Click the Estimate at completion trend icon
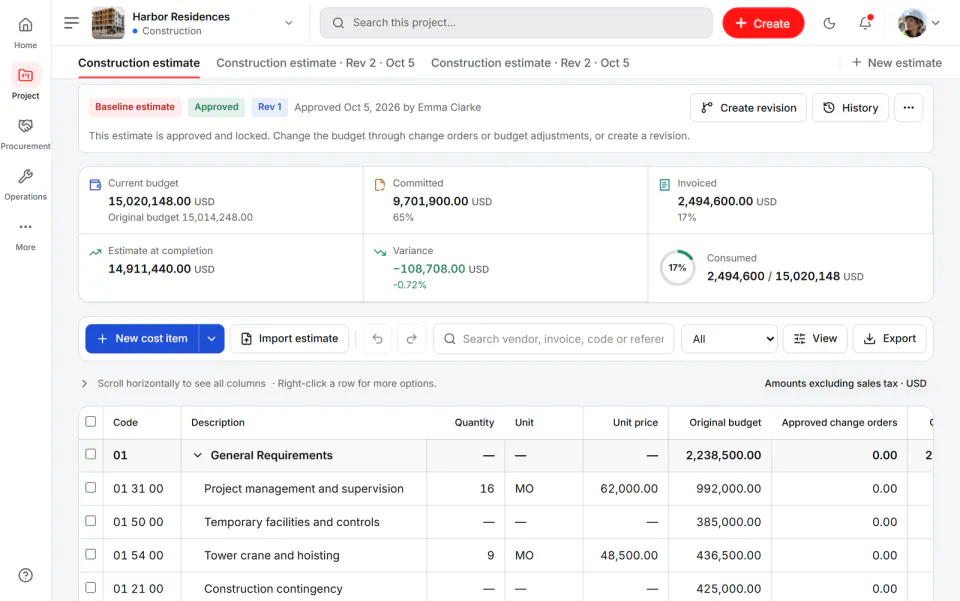 point(95,252)
